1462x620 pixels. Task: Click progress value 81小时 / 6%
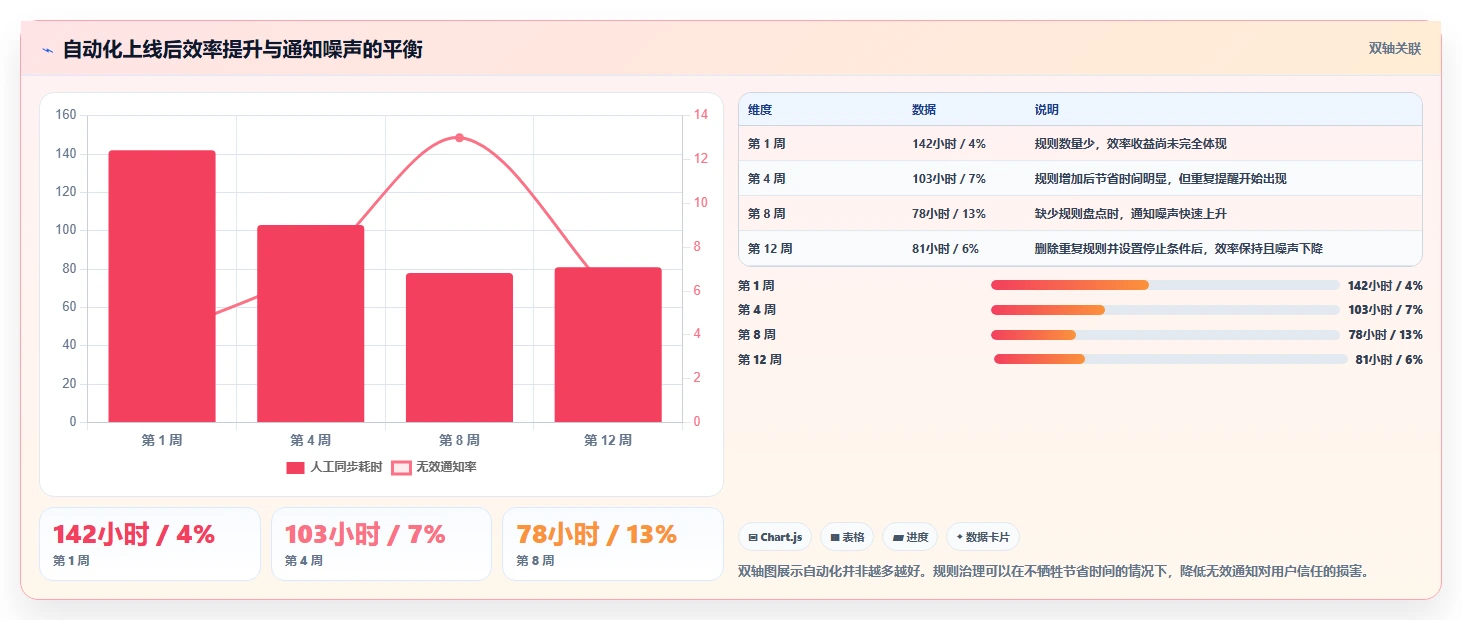point(1389,360)
